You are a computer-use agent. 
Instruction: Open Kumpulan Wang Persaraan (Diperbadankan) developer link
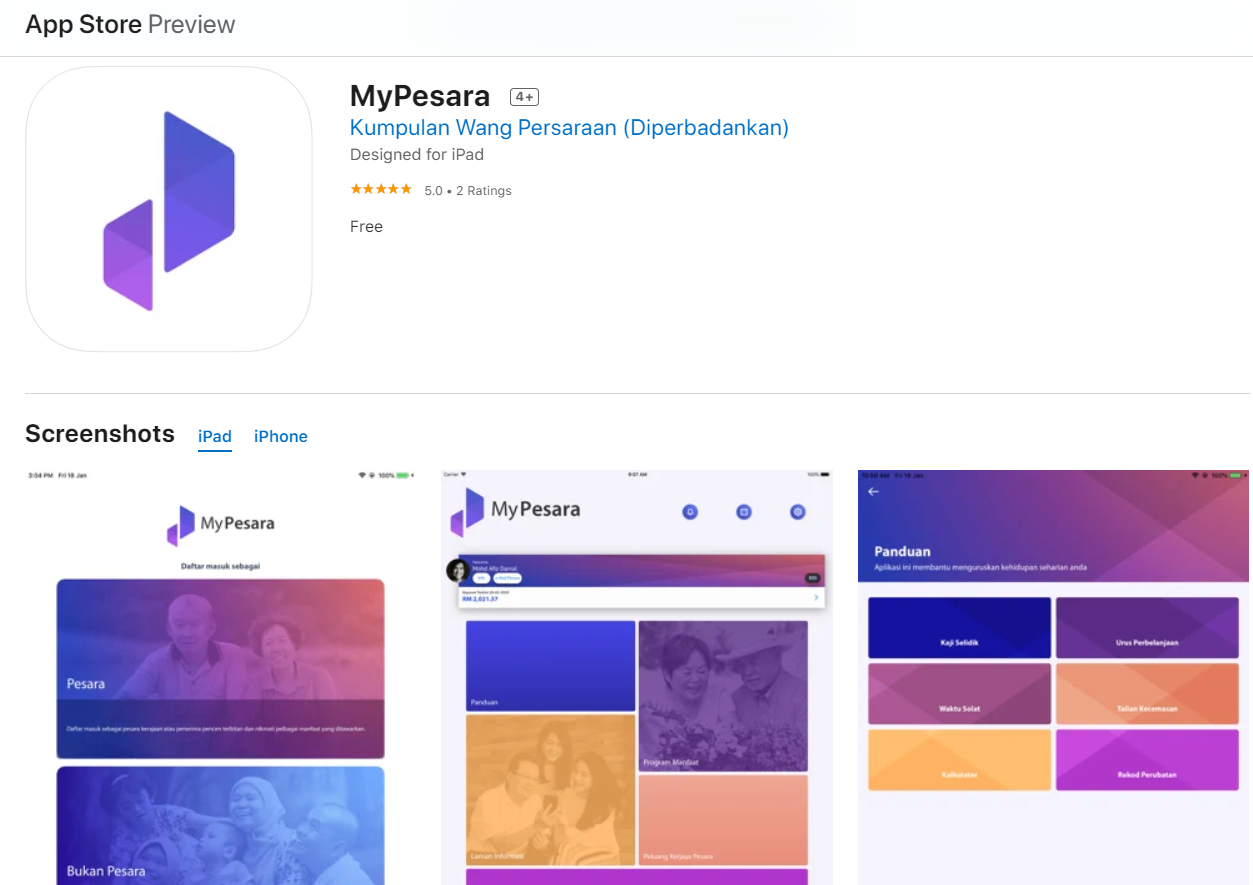tap(569, 128)
